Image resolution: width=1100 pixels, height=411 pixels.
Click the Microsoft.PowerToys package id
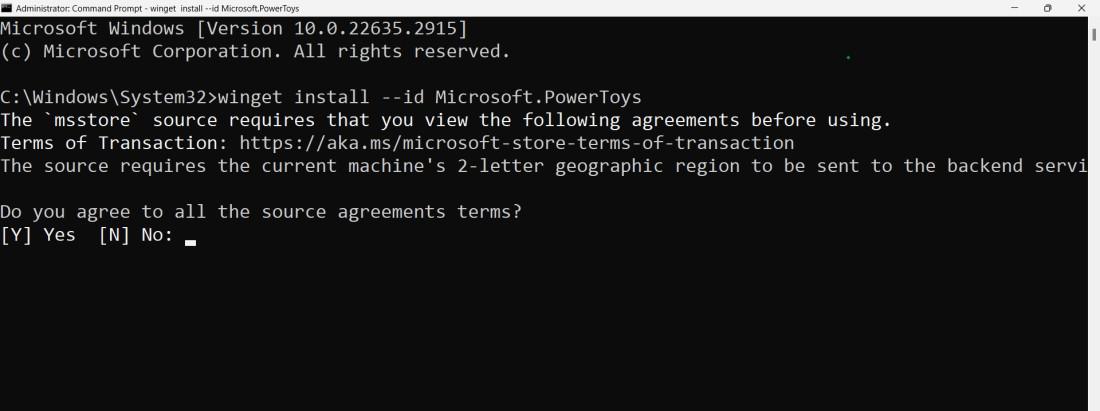click(x=538, y=97)
